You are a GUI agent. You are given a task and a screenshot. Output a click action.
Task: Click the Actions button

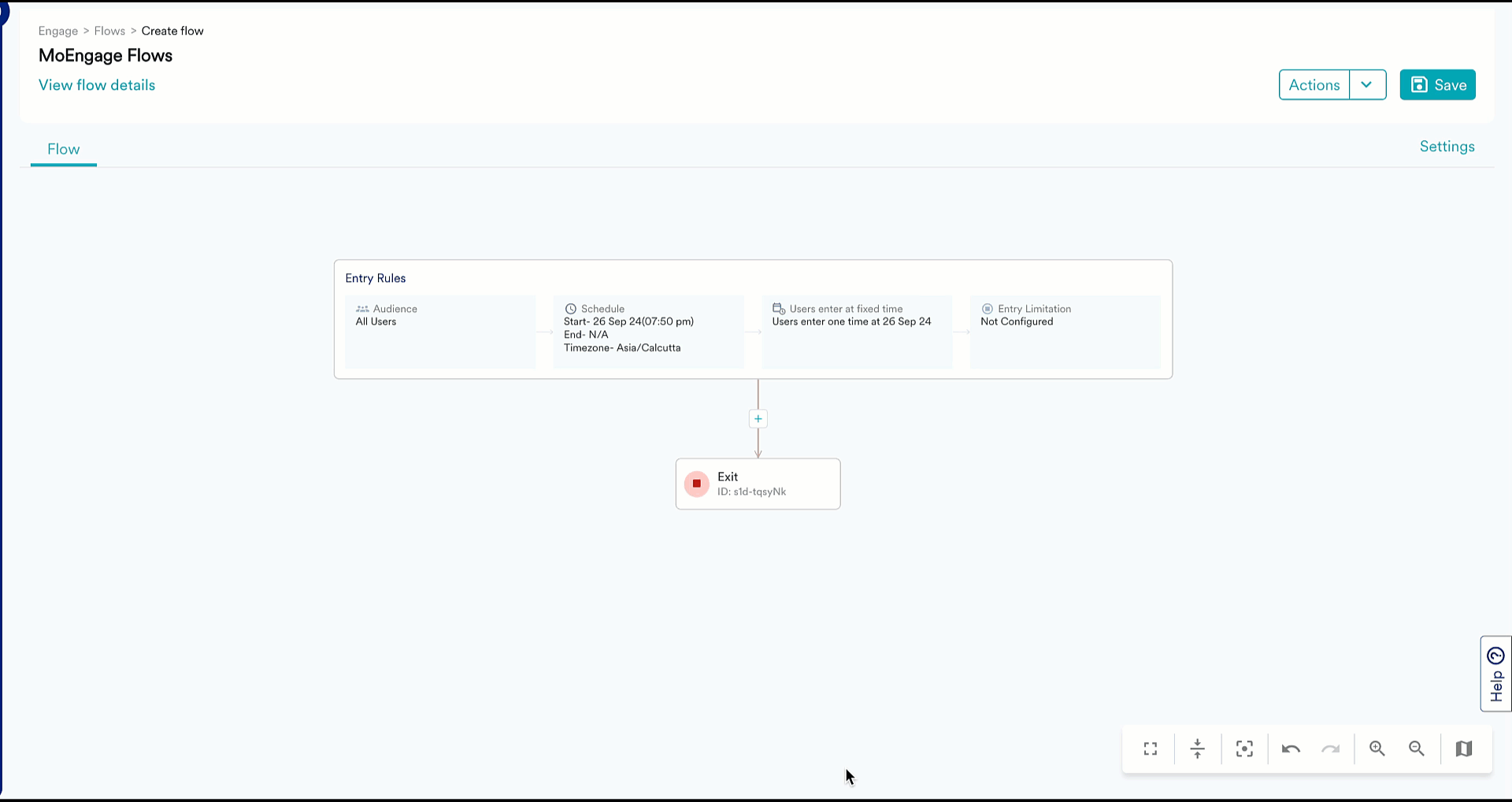pos(1314,85)
